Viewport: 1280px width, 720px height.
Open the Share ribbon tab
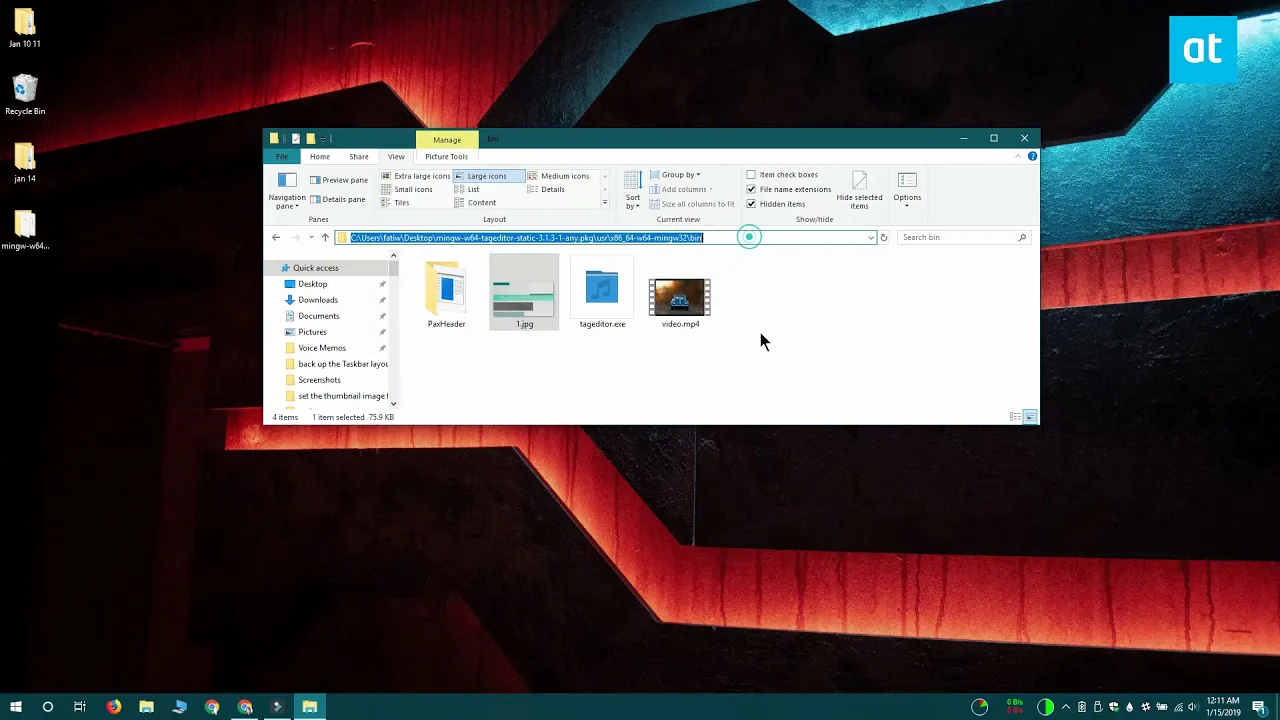tap(359, 157)
